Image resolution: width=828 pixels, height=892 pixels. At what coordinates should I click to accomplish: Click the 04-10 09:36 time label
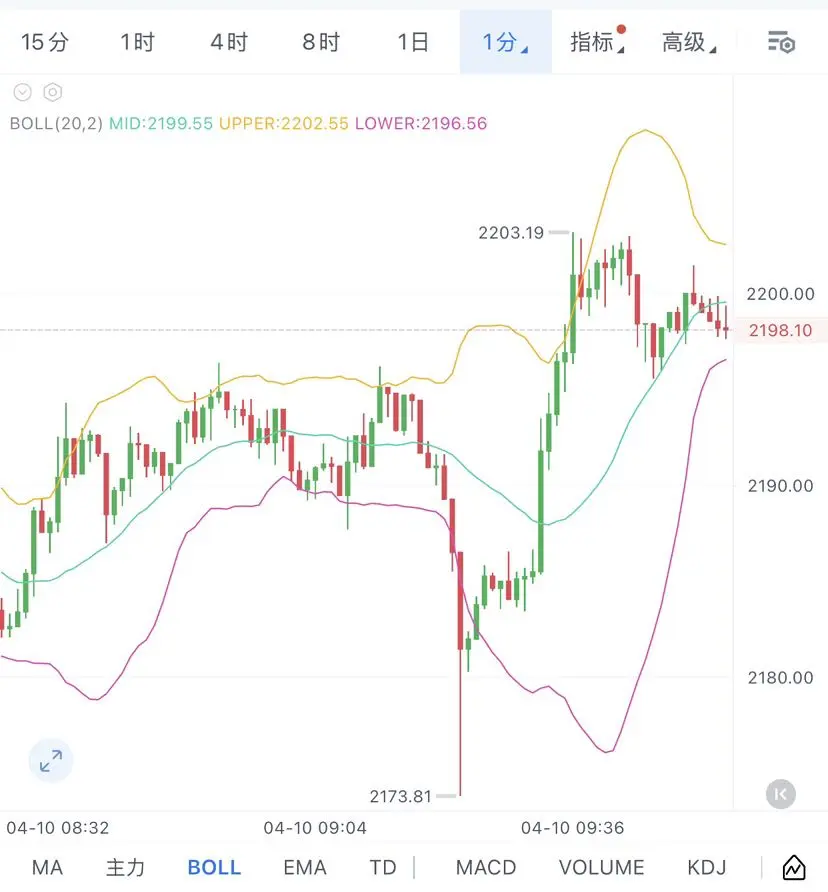point(572,828)
